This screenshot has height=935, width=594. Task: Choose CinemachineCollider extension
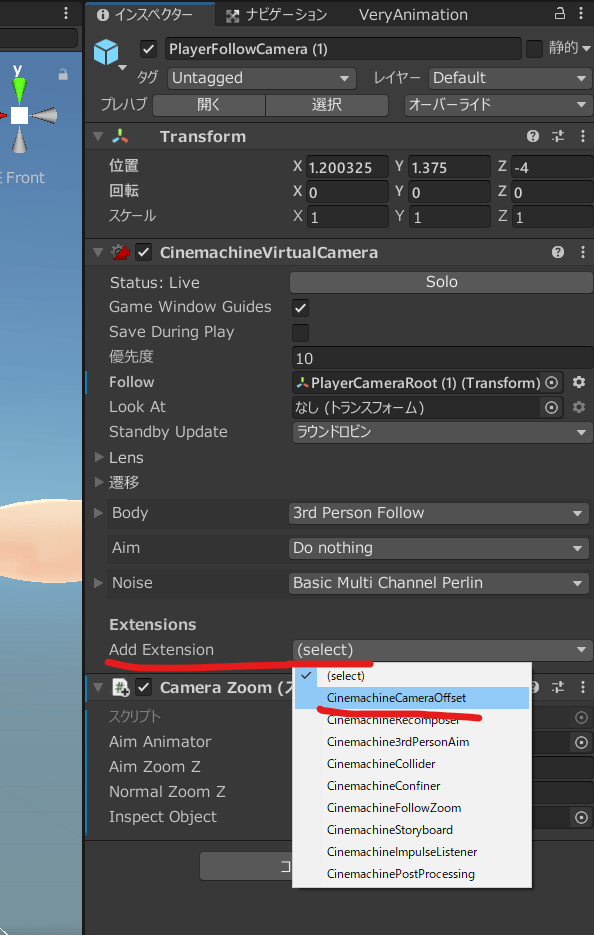(412, 764)
